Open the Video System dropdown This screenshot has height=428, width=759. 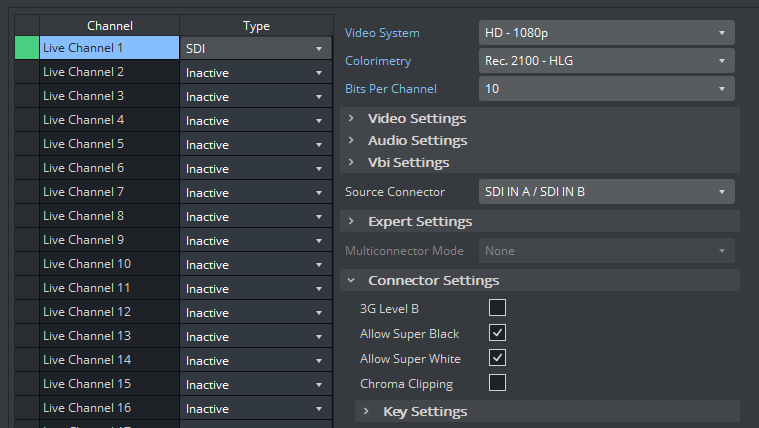[x=606, y=33]
